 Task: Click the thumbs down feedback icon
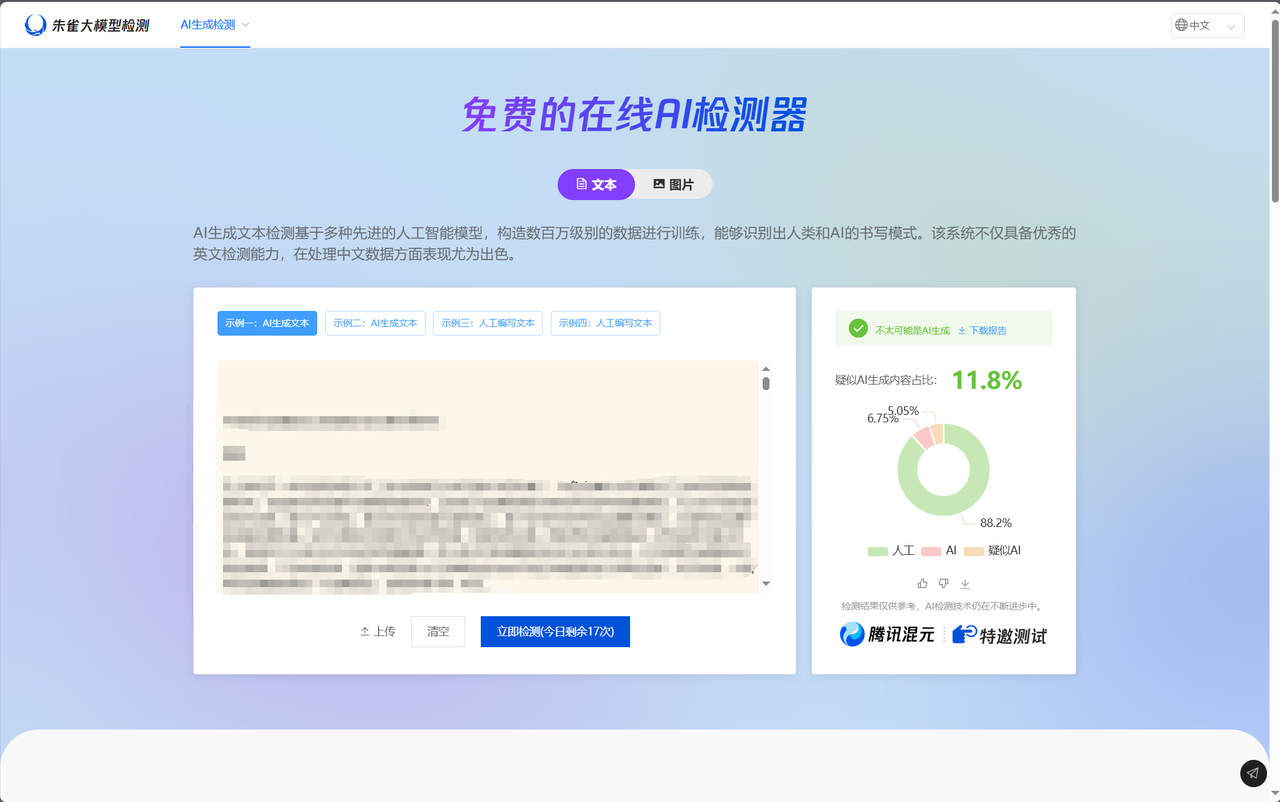943,584
